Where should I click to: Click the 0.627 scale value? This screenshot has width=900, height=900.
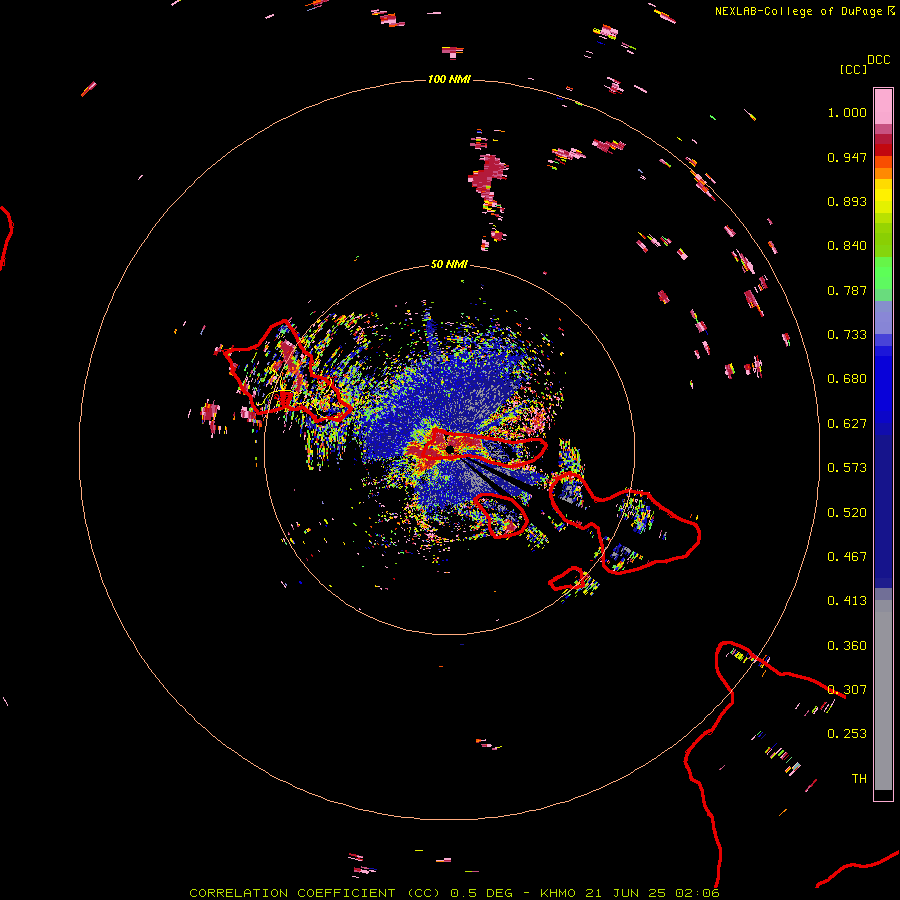(847, 424)
